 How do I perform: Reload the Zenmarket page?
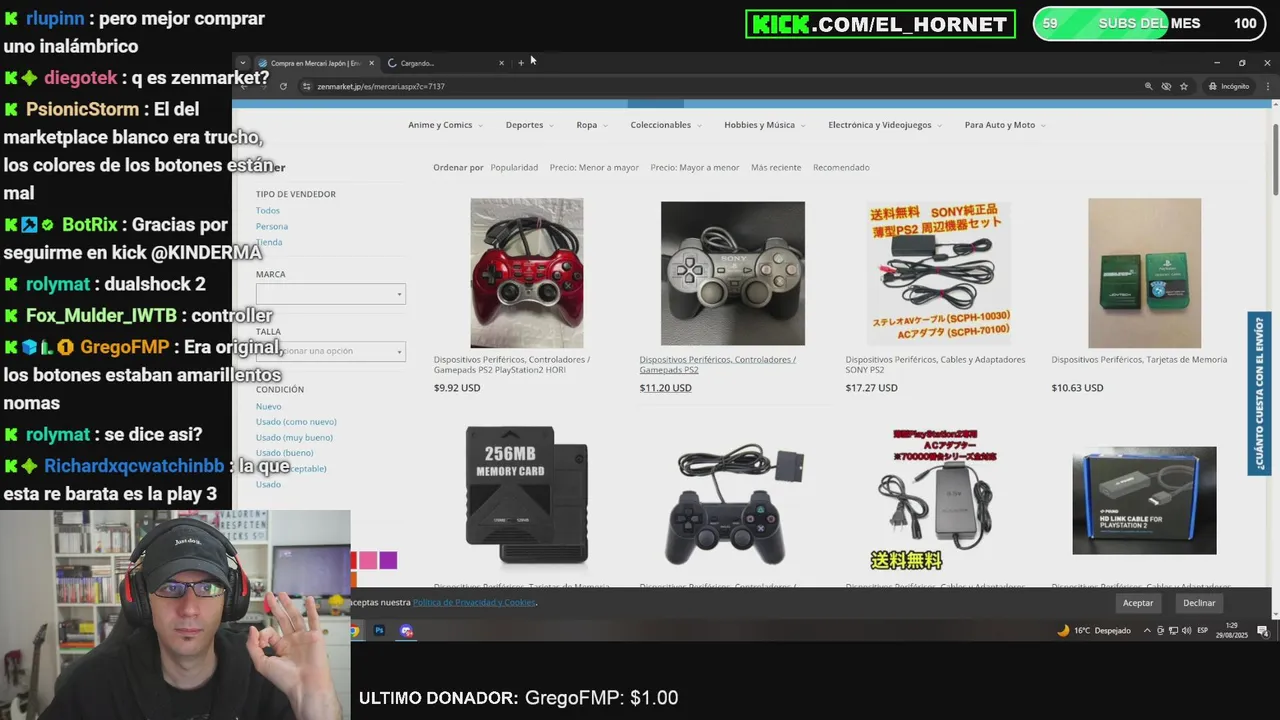pyautogui.click(x=283, y=86)
